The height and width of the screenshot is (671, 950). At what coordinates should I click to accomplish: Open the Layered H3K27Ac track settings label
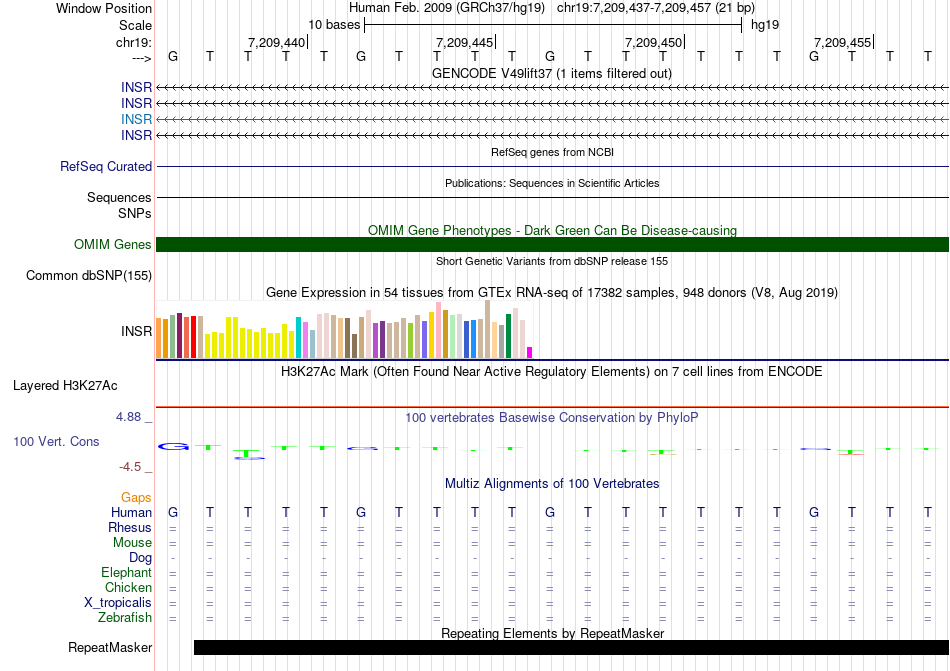65,385
